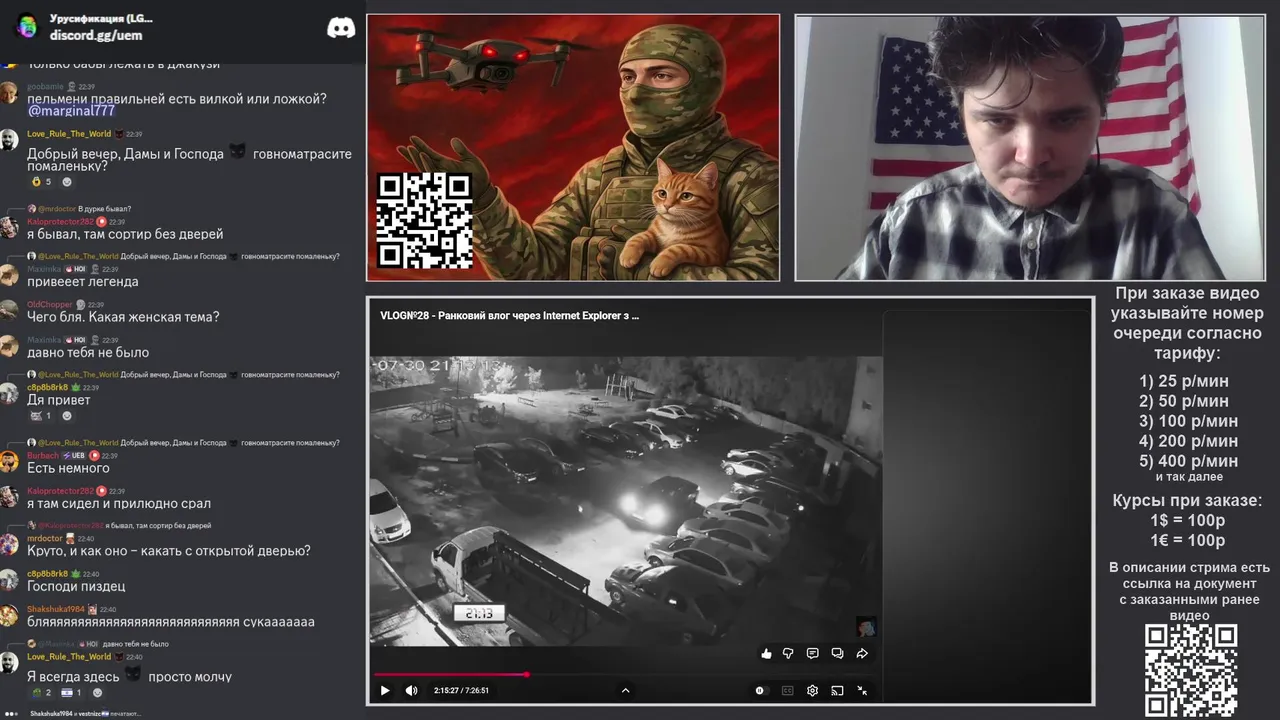Cast video to another screen
The width and height of the screenshot is (1280, 720).
tap(837, 690)
